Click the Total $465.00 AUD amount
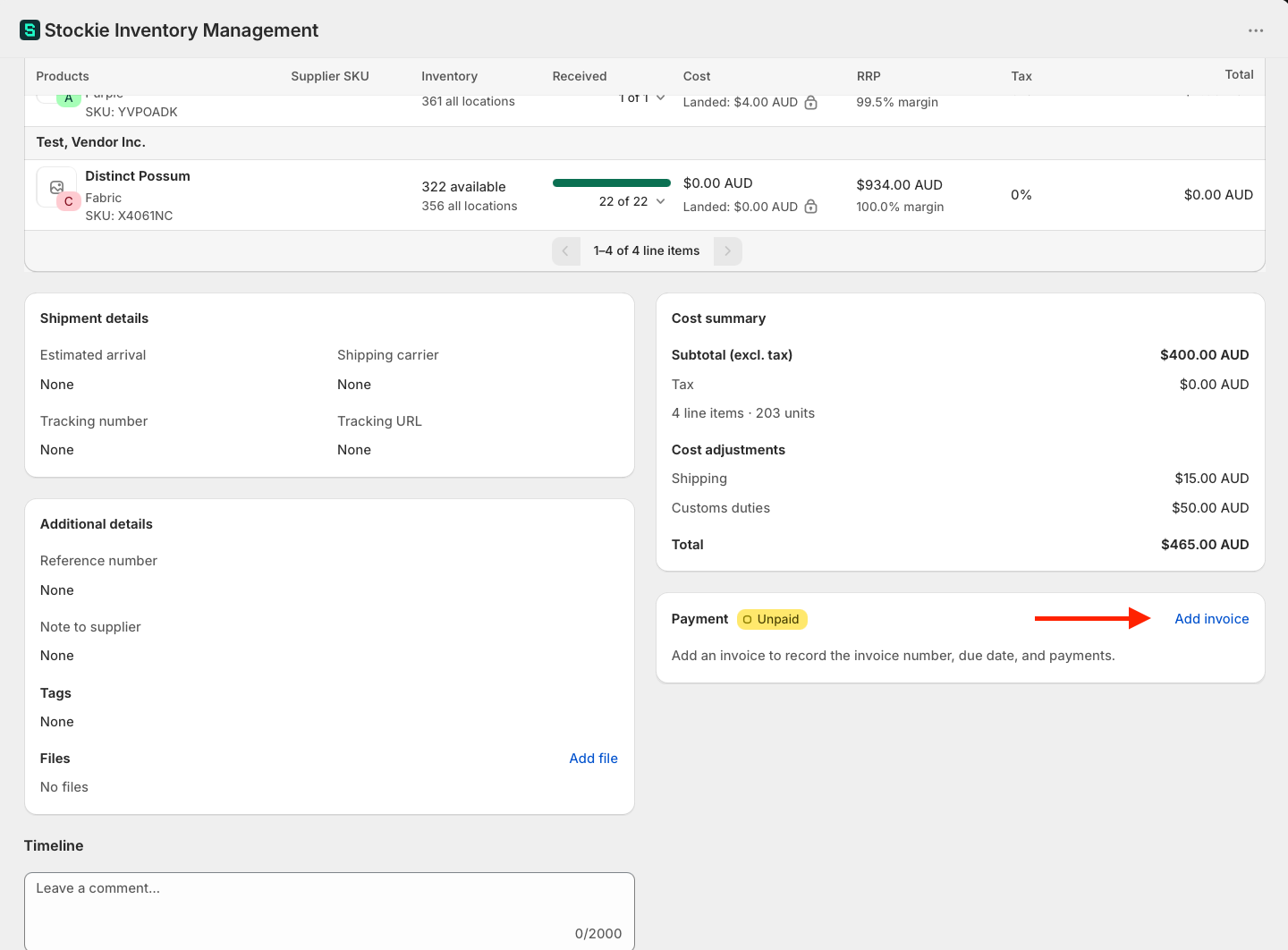 click(1205, 545)
